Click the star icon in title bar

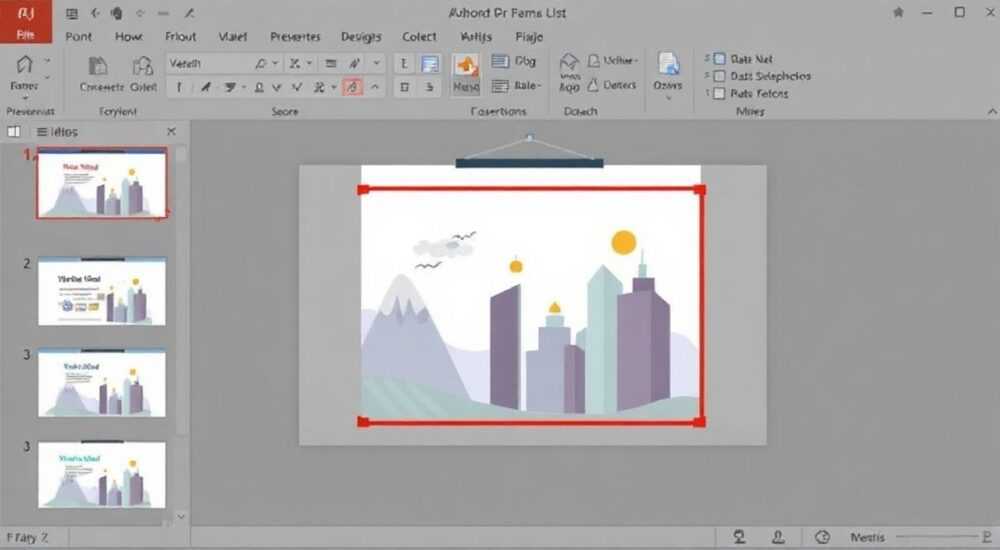[899, 13]
